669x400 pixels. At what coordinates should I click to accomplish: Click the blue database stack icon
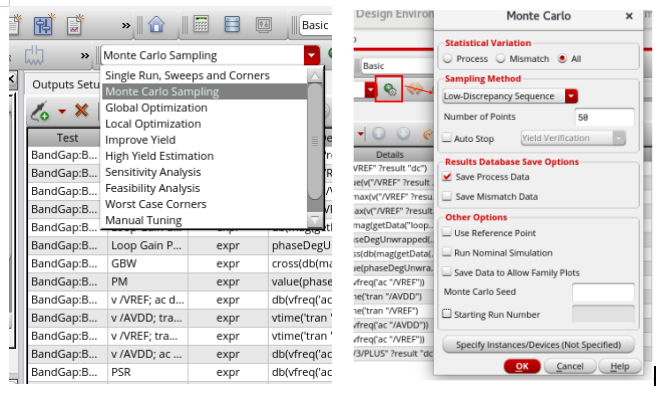tap(232, 24)
